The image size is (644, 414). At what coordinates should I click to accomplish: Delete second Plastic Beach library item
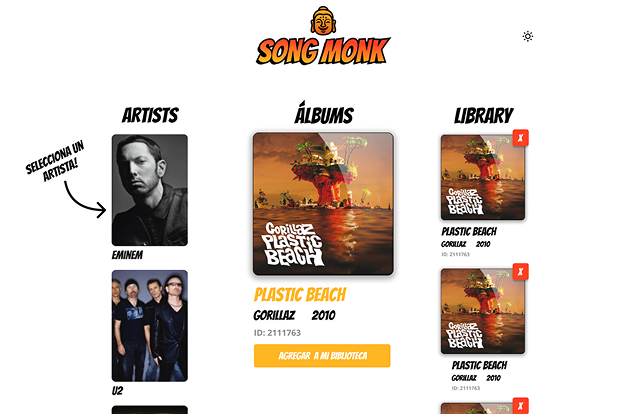click(520, 271)
